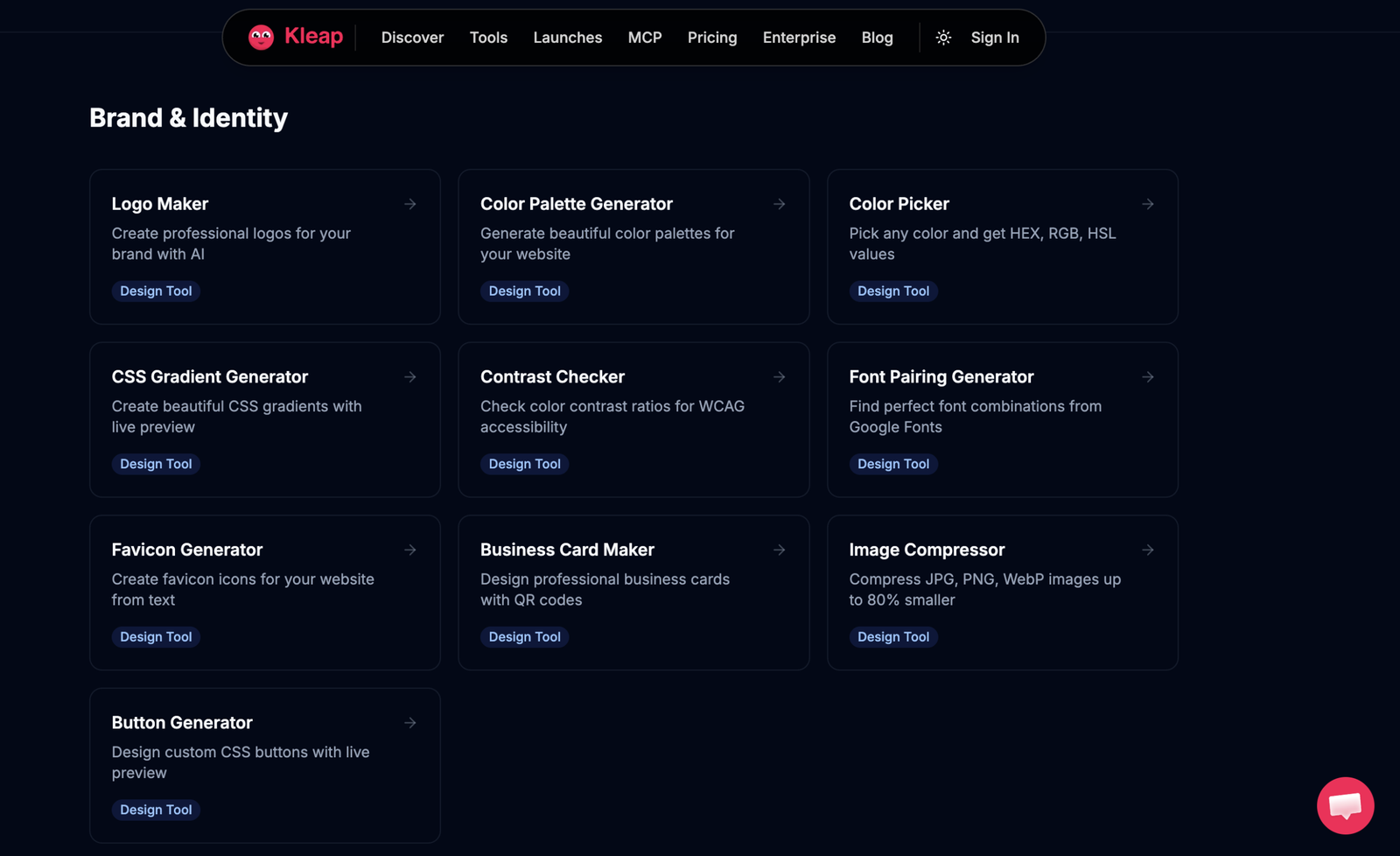Click 'Create professional logos for your brand with AI'
The image size is (1400, 856).
[231, 244]
